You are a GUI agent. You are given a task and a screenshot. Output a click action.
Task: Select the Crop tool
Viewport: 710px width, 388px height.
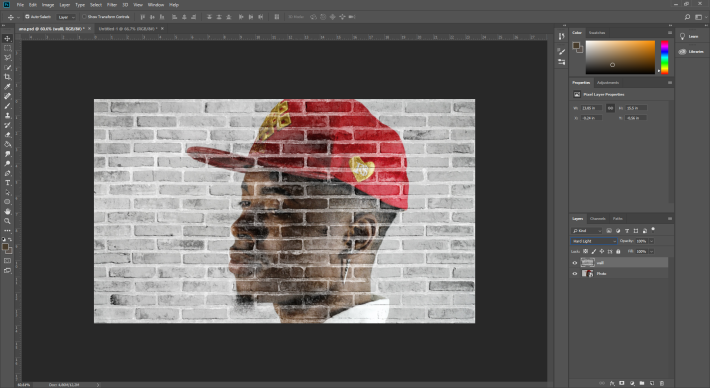(x=8, y=77)
